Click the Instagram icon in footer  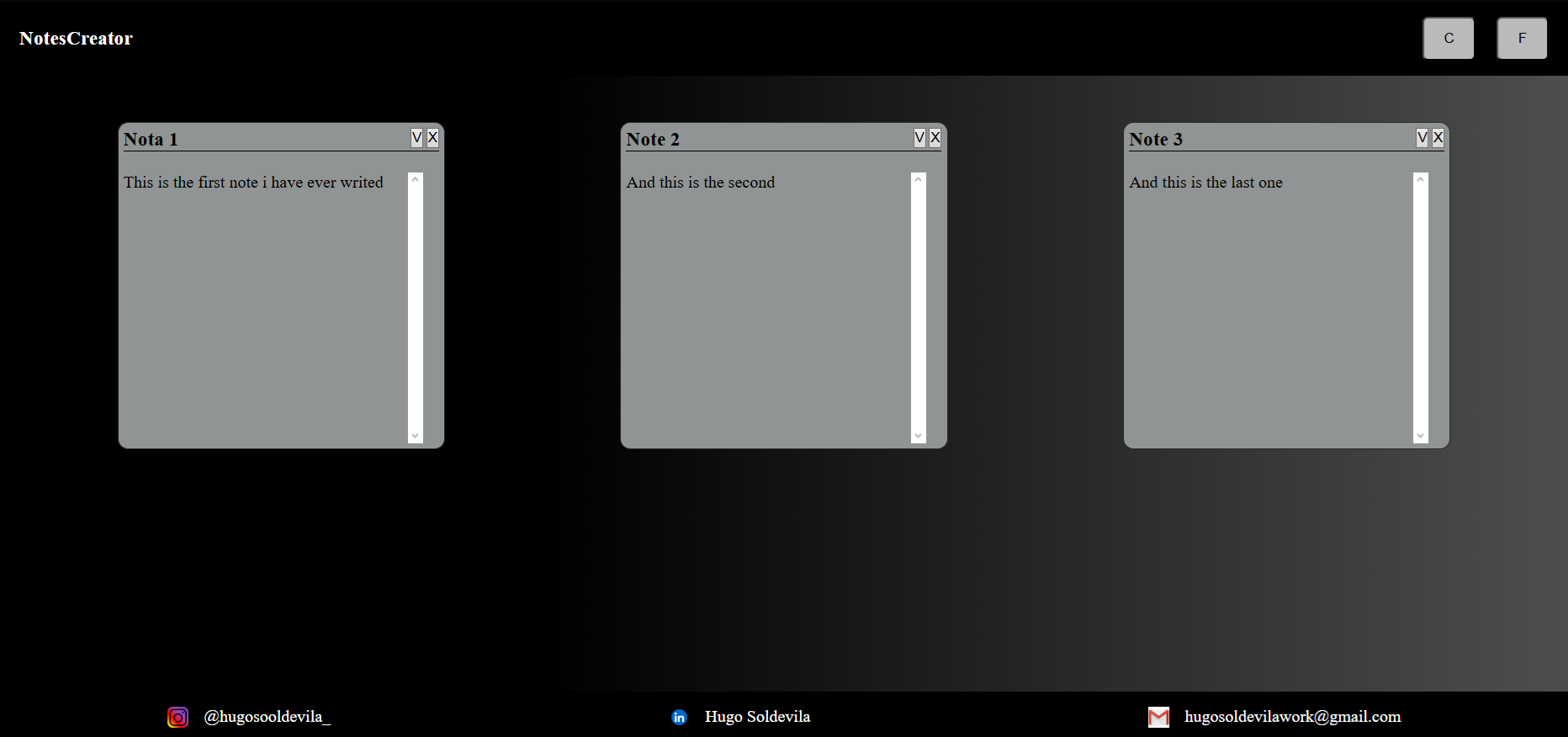click(x=177, y=717)
